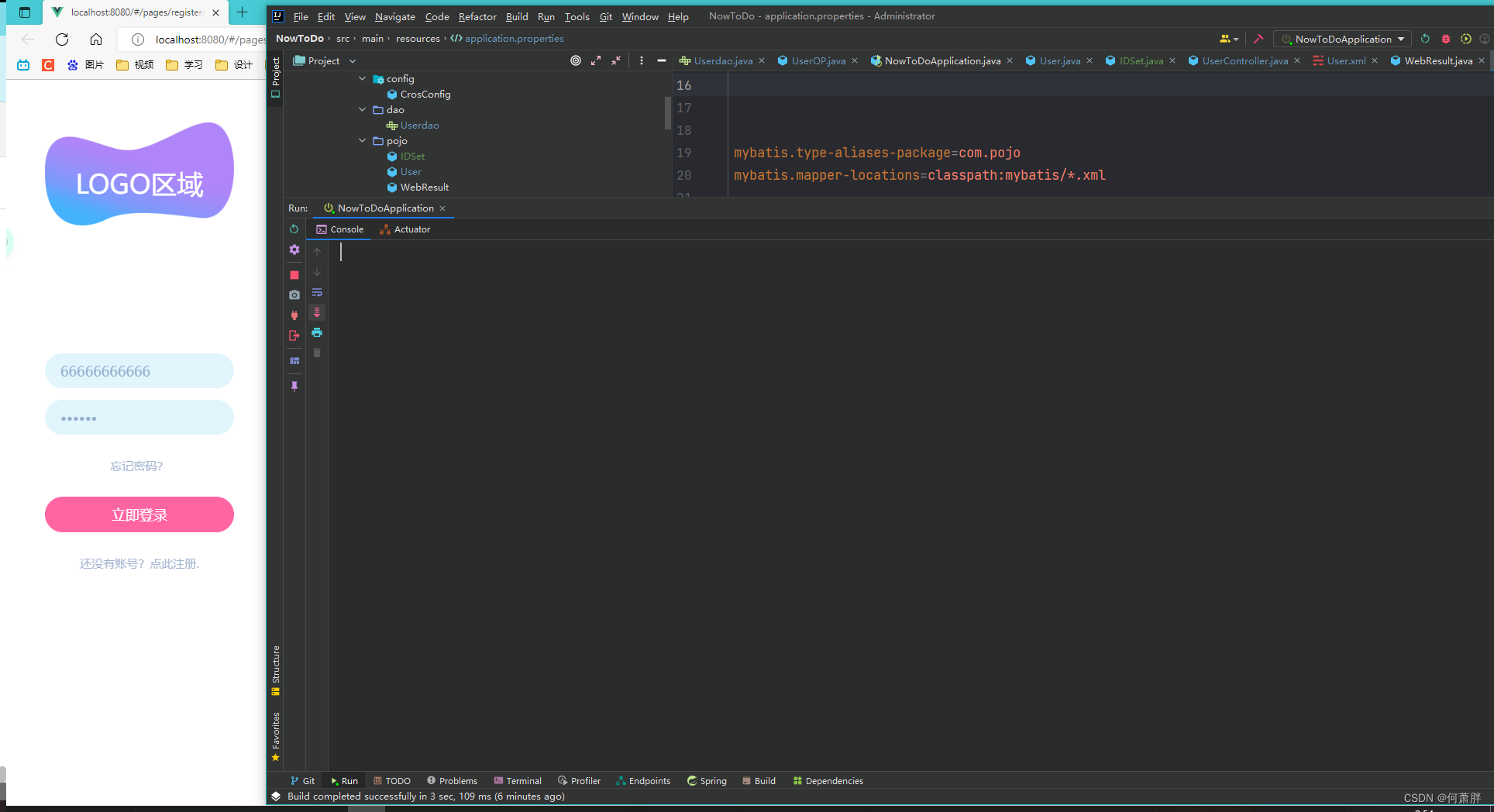This screenshot has height=812, width=1494.
Task: Collapse all in the Project panel
Action: [x=616, y=60]
